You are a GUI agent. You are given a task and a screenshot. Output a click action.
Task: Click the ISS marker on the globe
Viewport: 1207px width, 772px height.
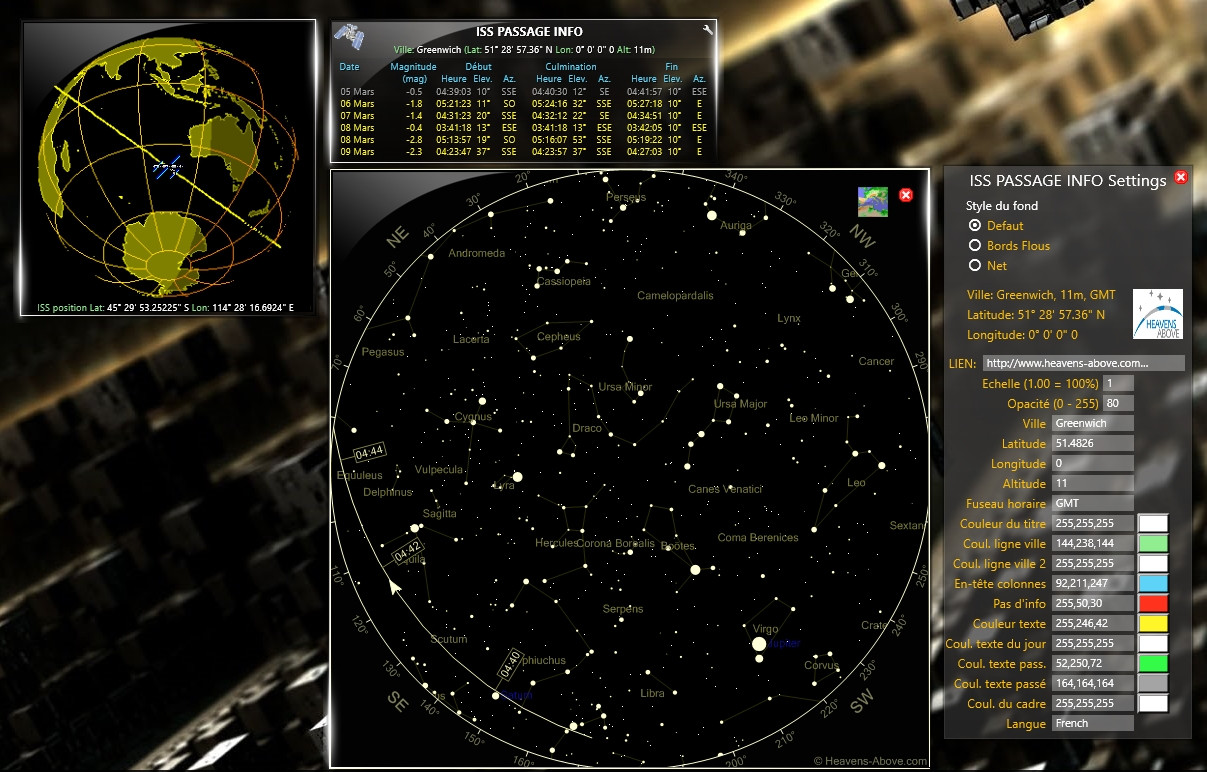pyautogui.click(x=167, y=167)
